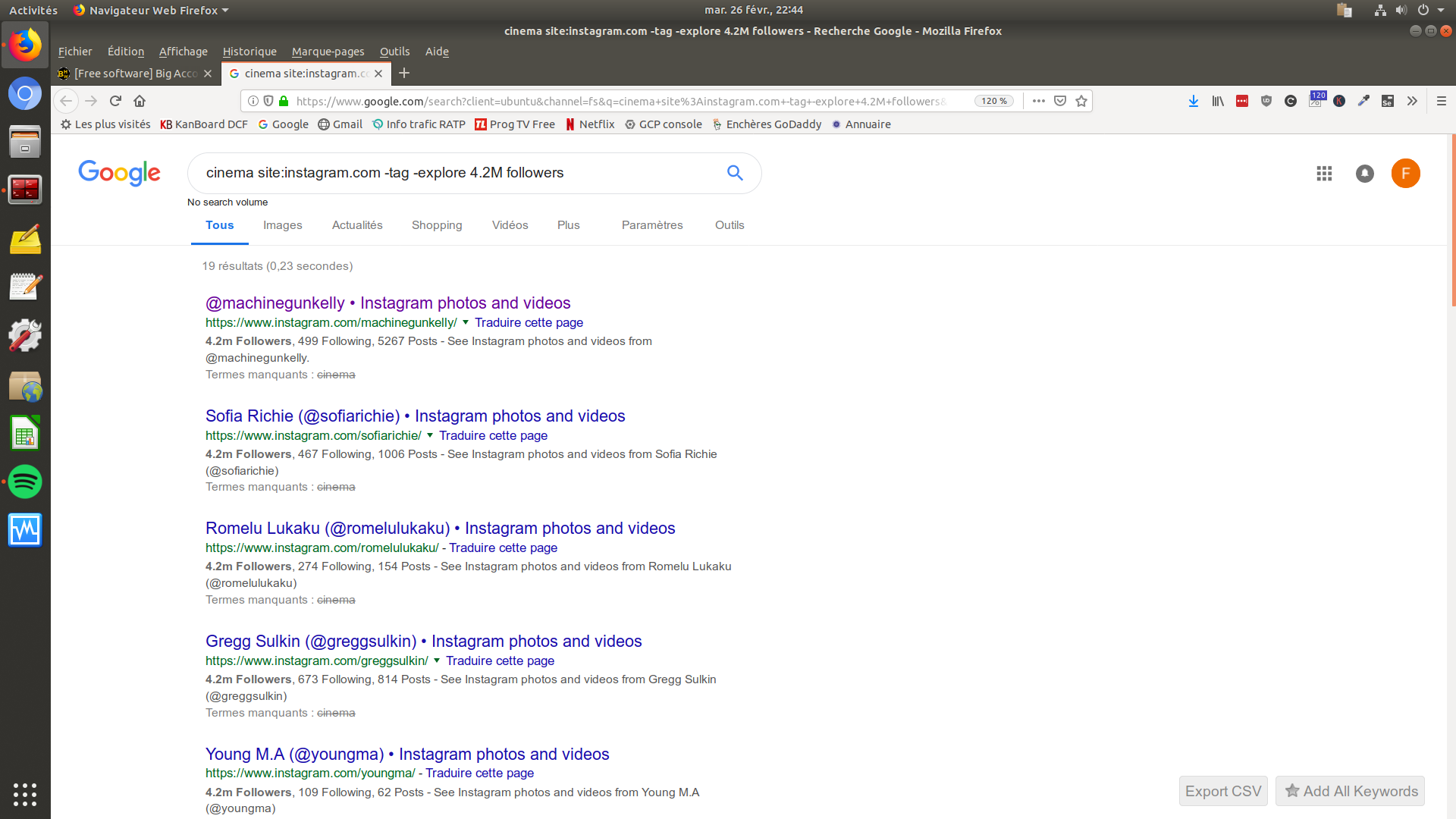
Task: Save the page to Pocket
Action: (x=1060, y=101)
